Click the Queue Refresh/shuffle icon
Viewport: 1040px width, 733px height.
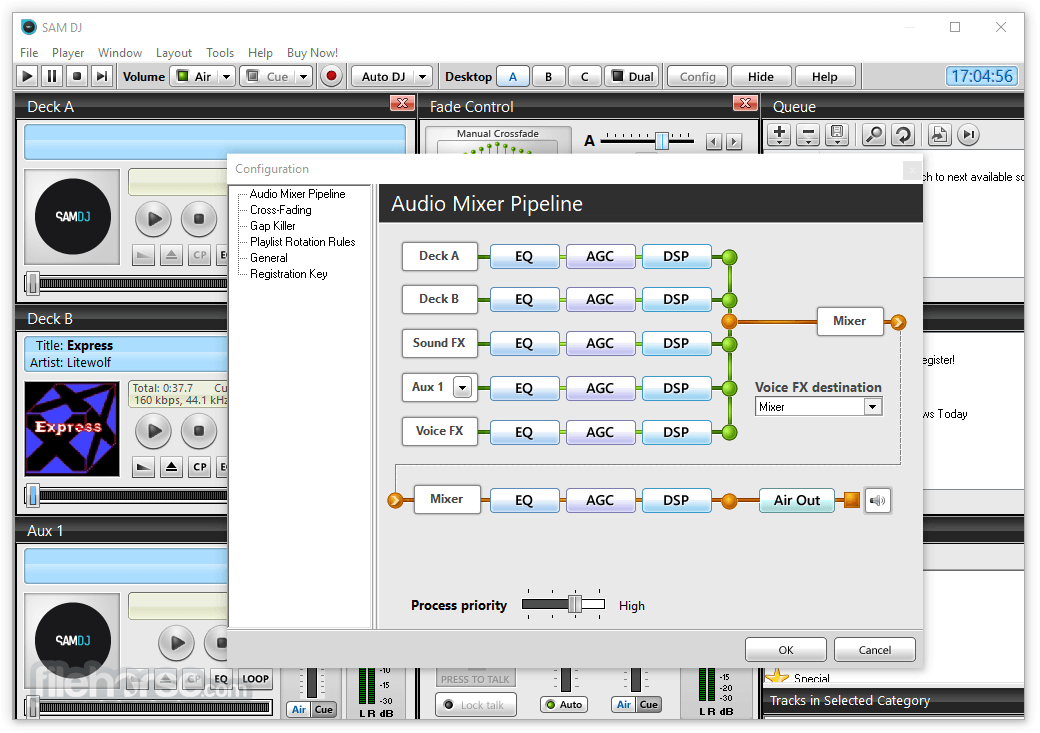pos(903,135)
